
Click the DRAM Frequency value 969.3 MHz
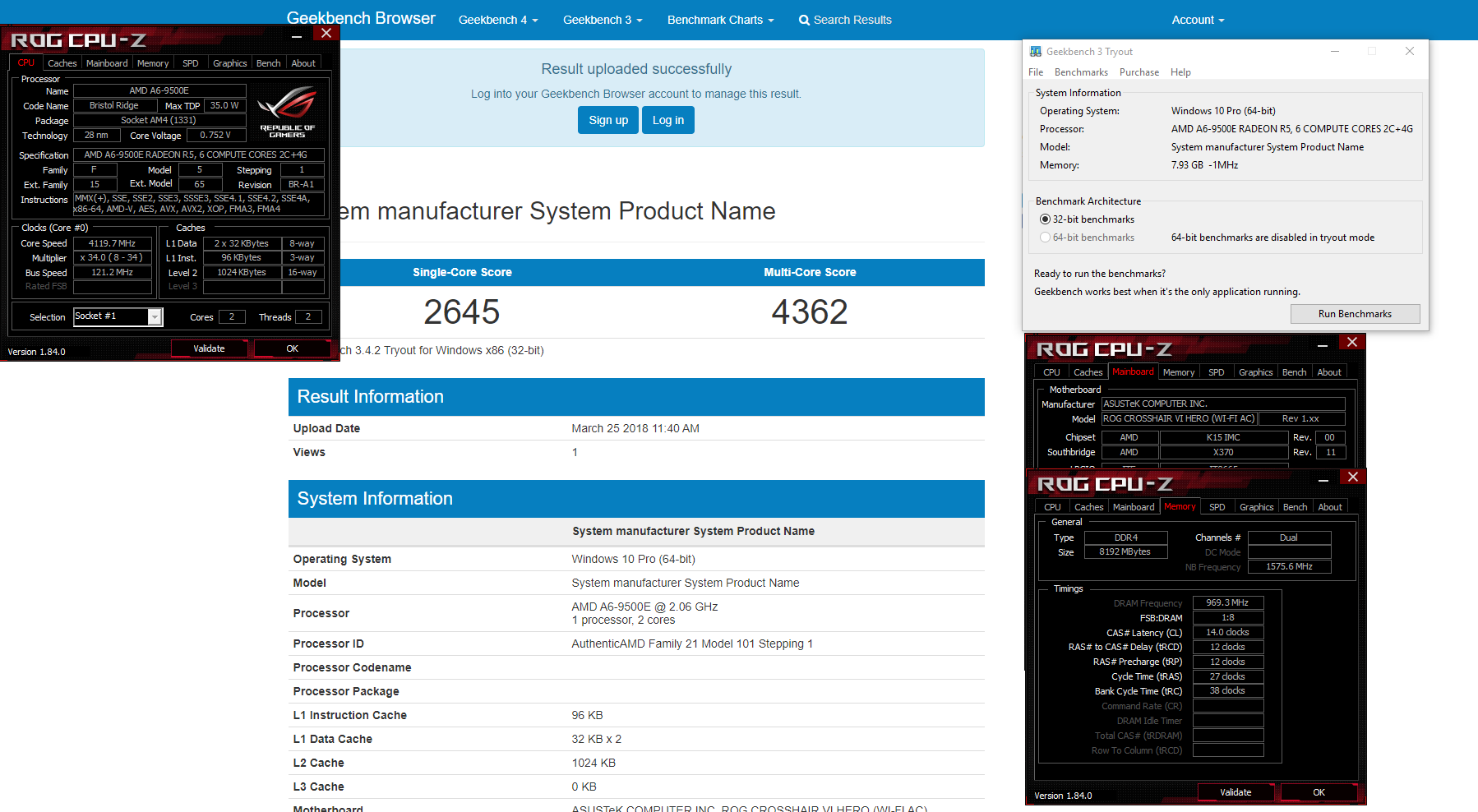click(x=1228, y=602)
